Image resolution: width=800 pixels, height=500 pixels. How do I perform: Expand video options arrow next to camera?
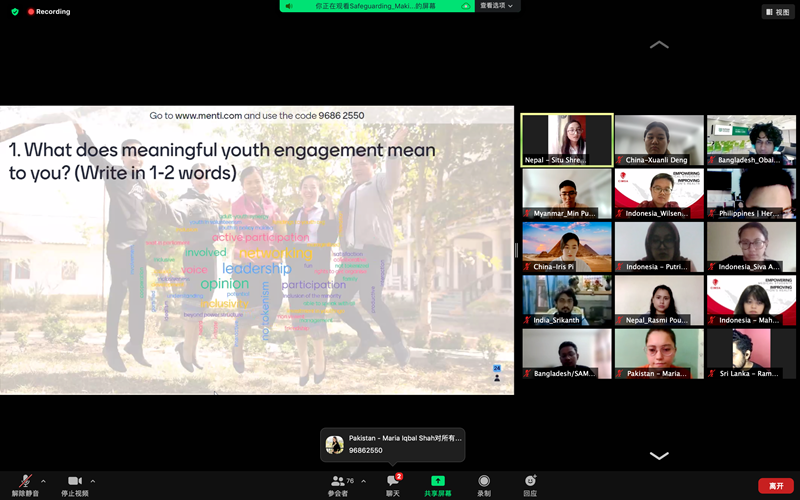pos(93,481)
